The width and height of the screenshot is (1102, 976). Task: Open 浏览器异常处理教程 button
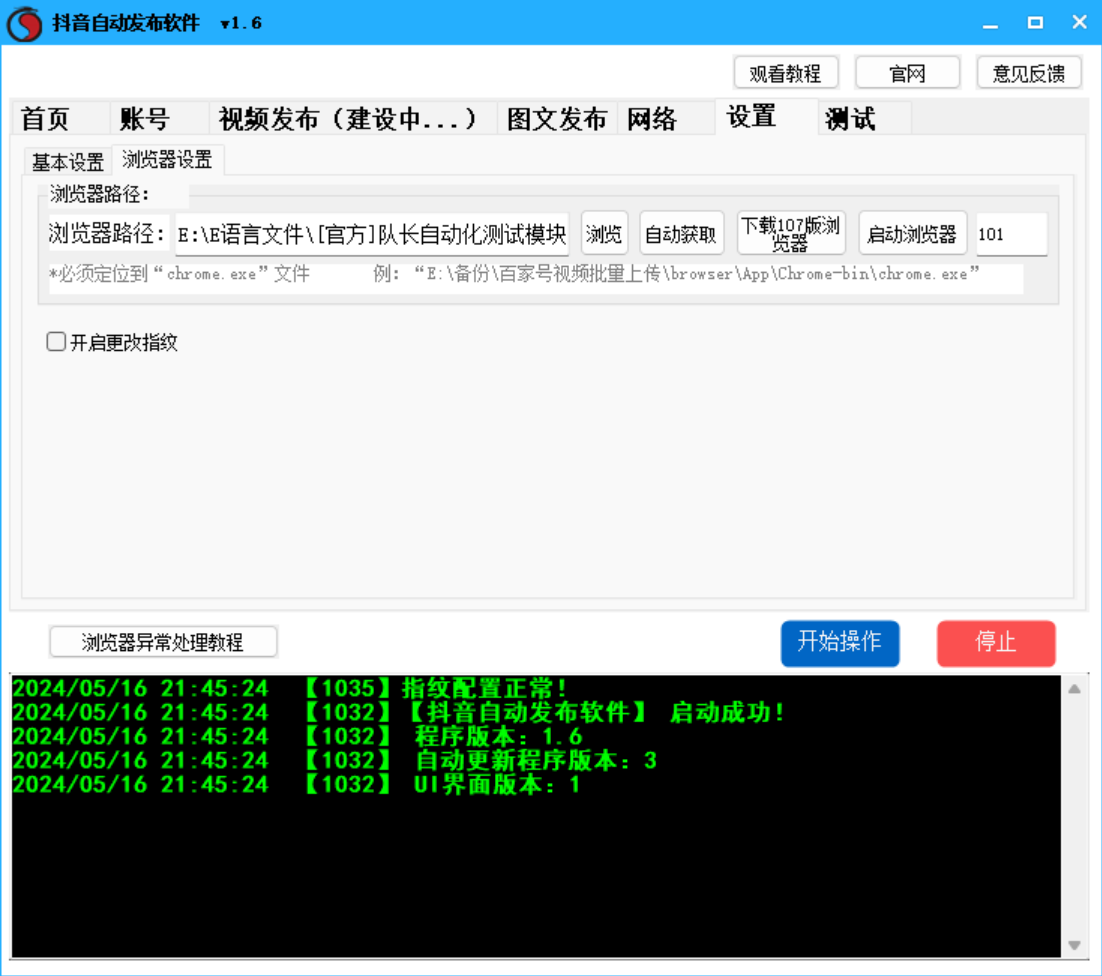coord(163,642)
